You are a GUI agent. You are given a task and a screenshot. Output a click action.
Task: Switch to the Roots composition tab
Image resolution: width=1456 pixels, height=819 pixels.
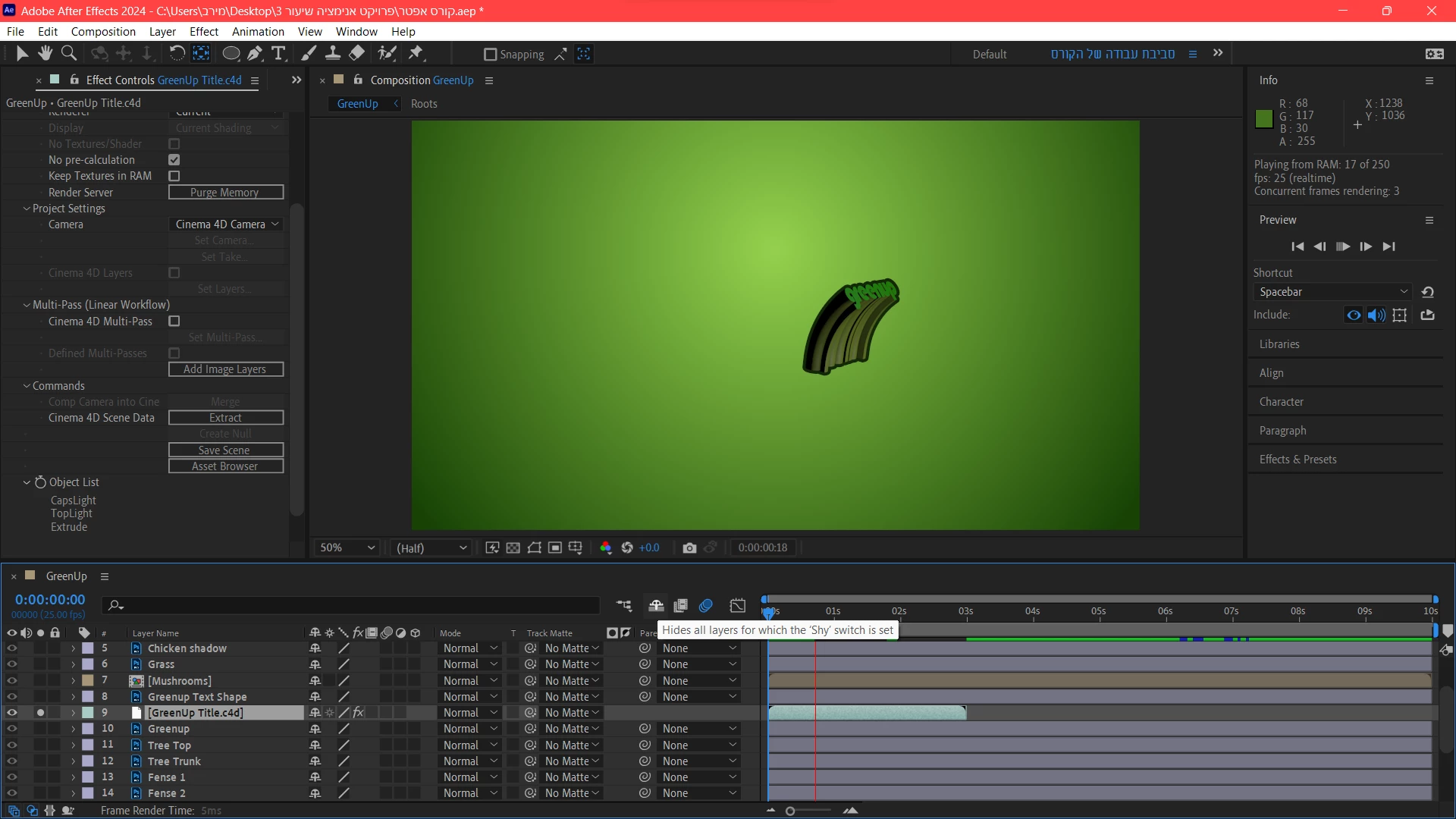coord(424,104)
